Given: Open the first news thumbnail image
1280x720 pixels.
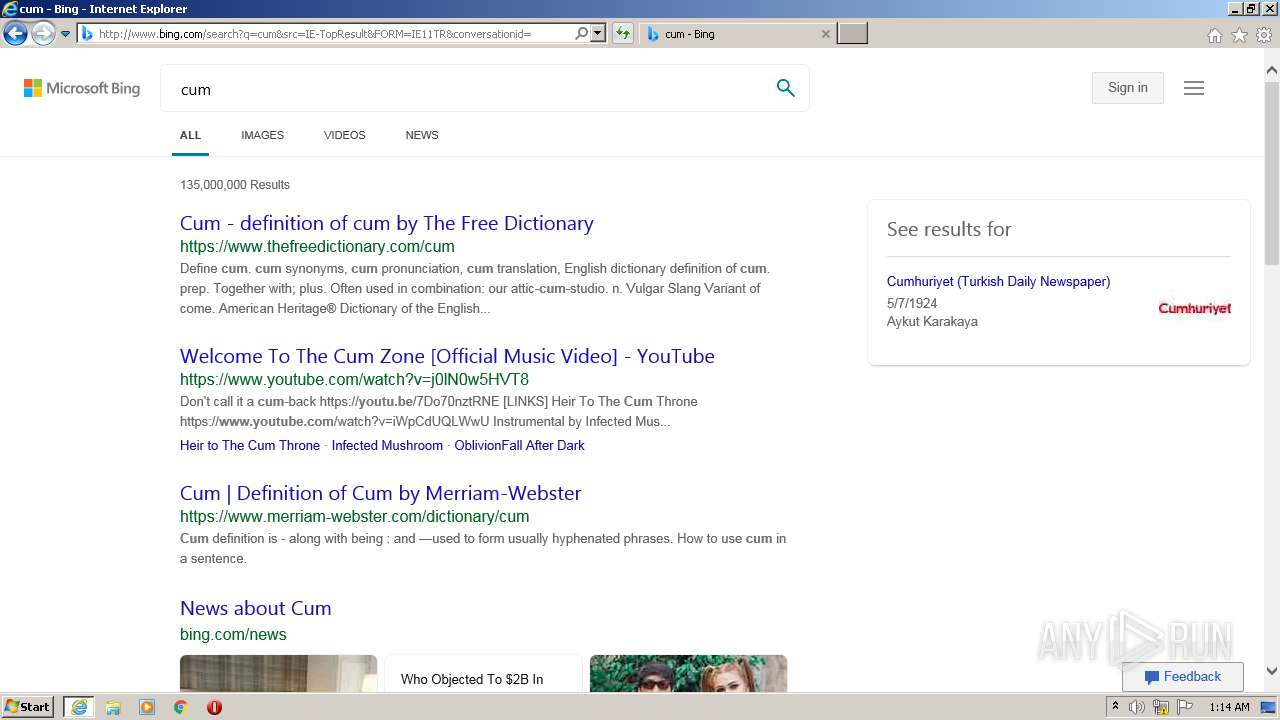Looking at the screenshot, I should tap(278, 673).
